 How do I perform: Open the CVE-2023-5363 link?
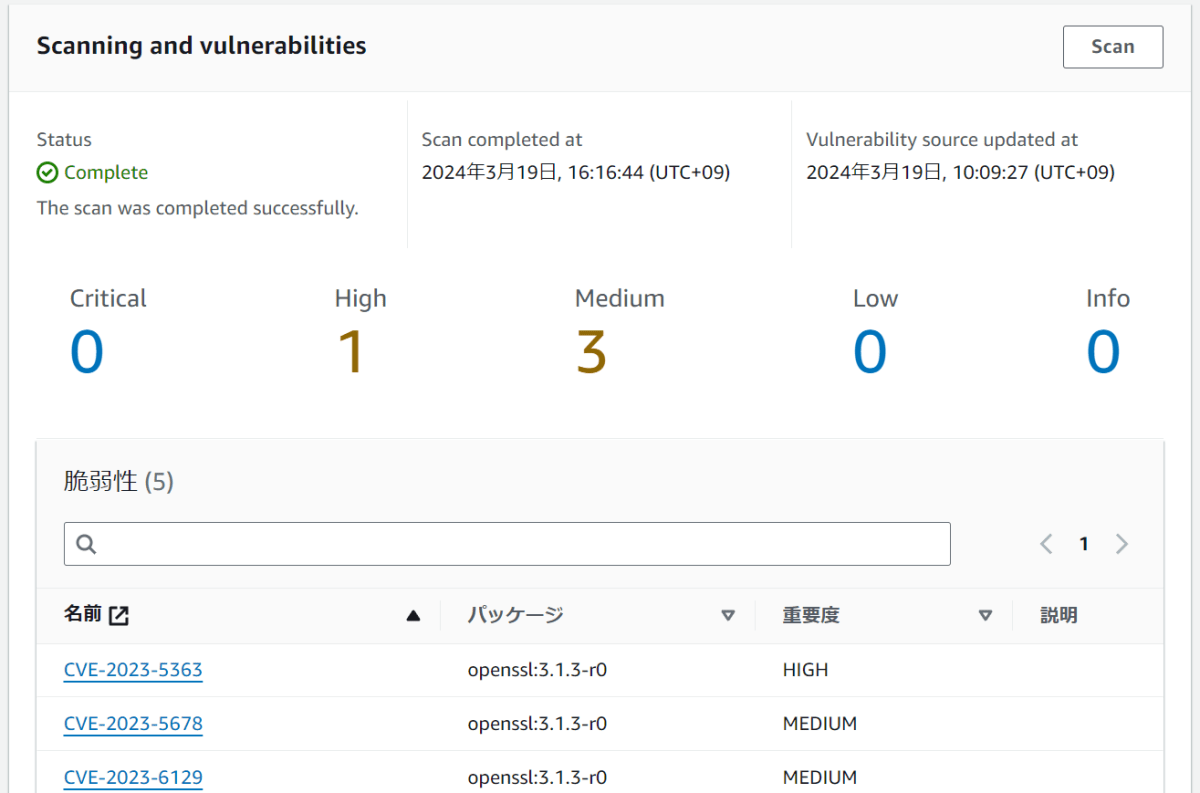[x=133, y=670]
